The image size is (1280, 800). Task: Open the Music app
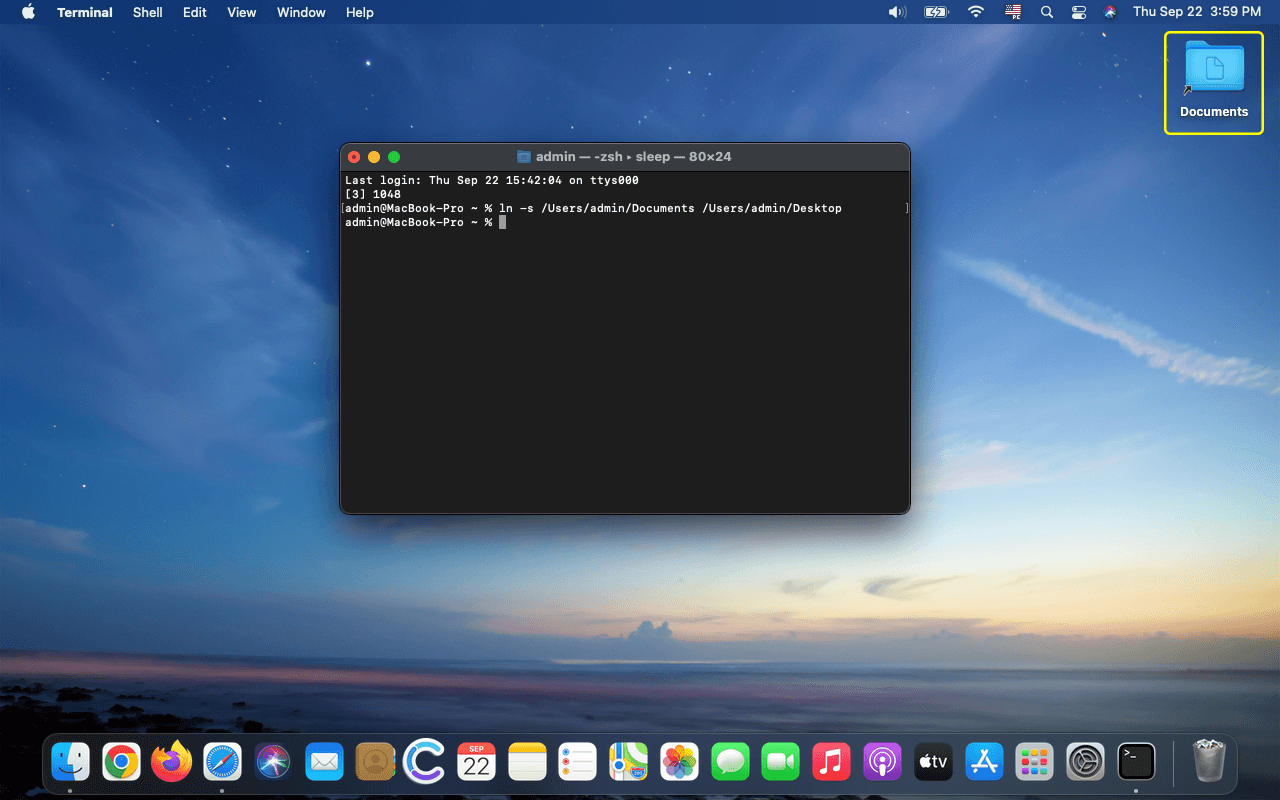831,761
